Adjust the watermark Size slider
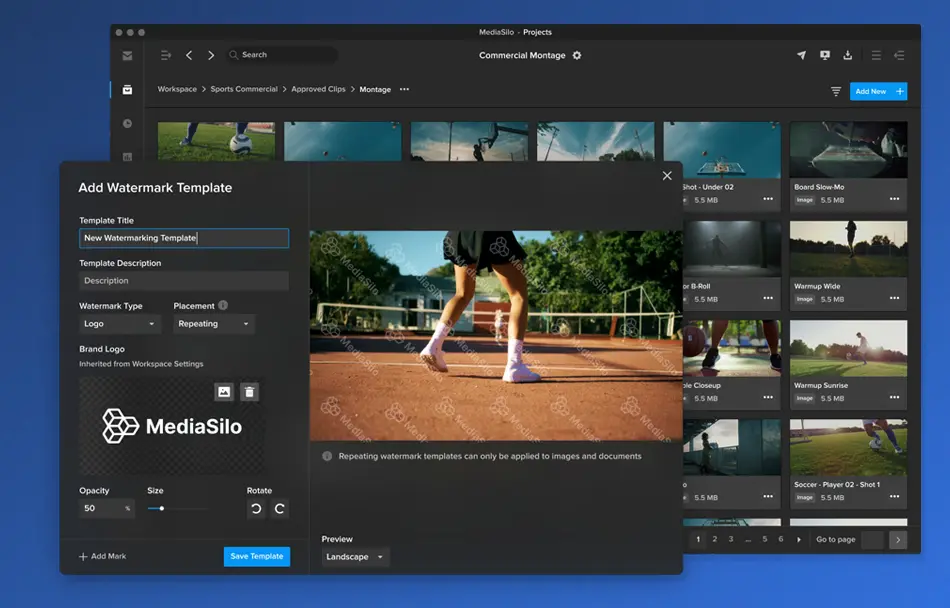 tap(160, 508)
